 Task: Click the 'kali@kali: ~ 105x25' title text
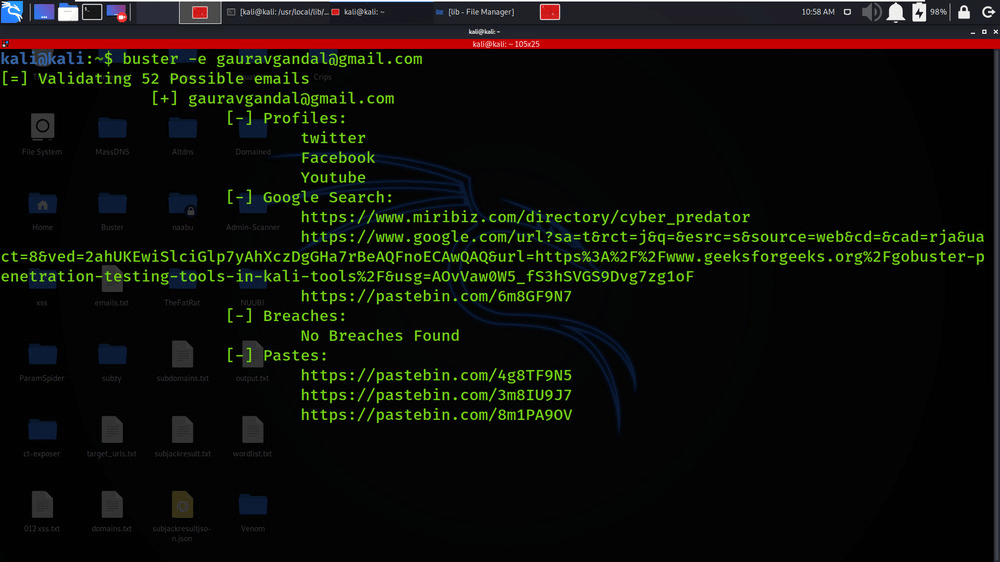click(x=506, y=44)
